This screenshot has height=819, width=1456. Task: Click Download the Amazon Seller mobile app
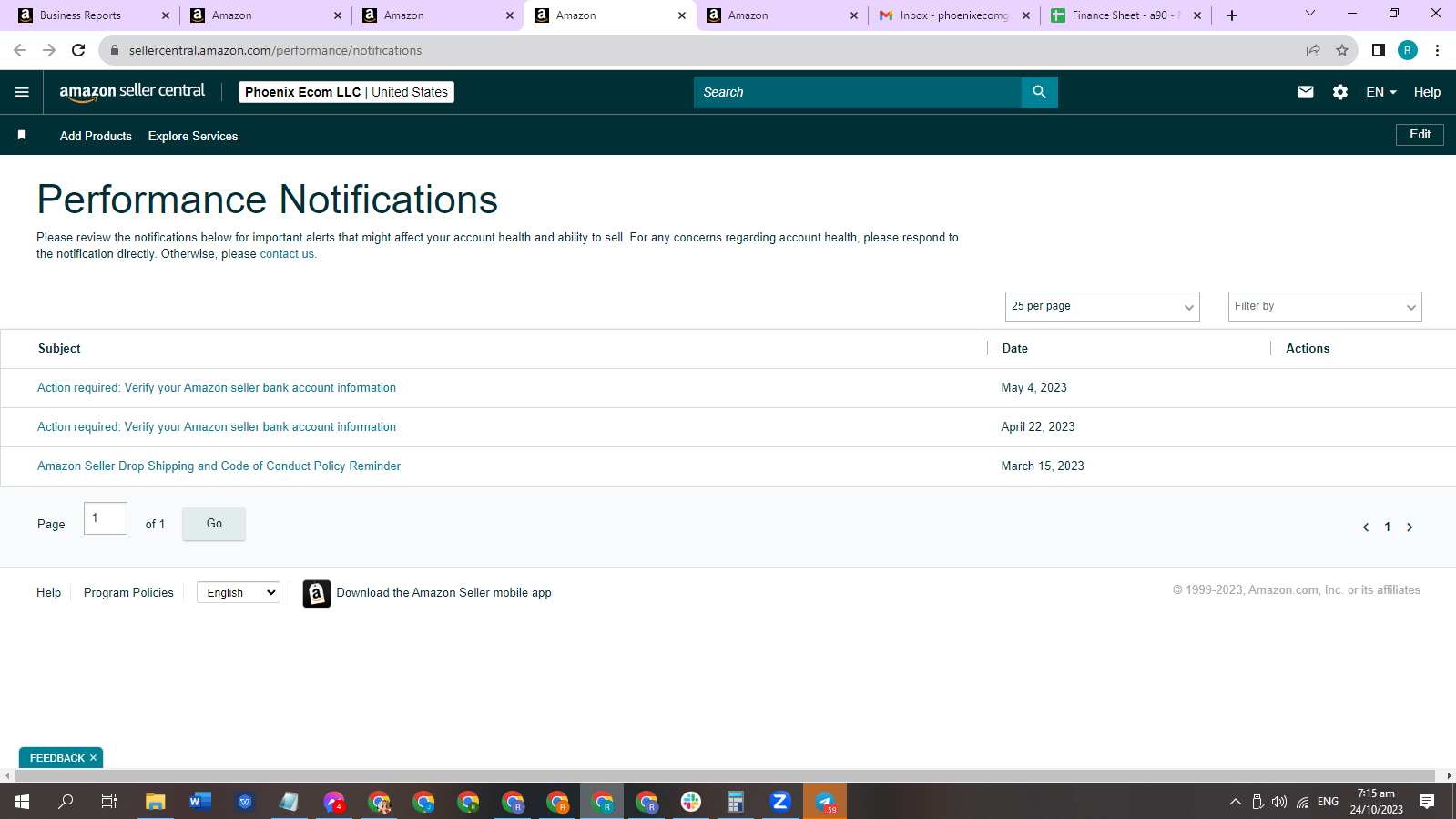[x=443, y=592]
